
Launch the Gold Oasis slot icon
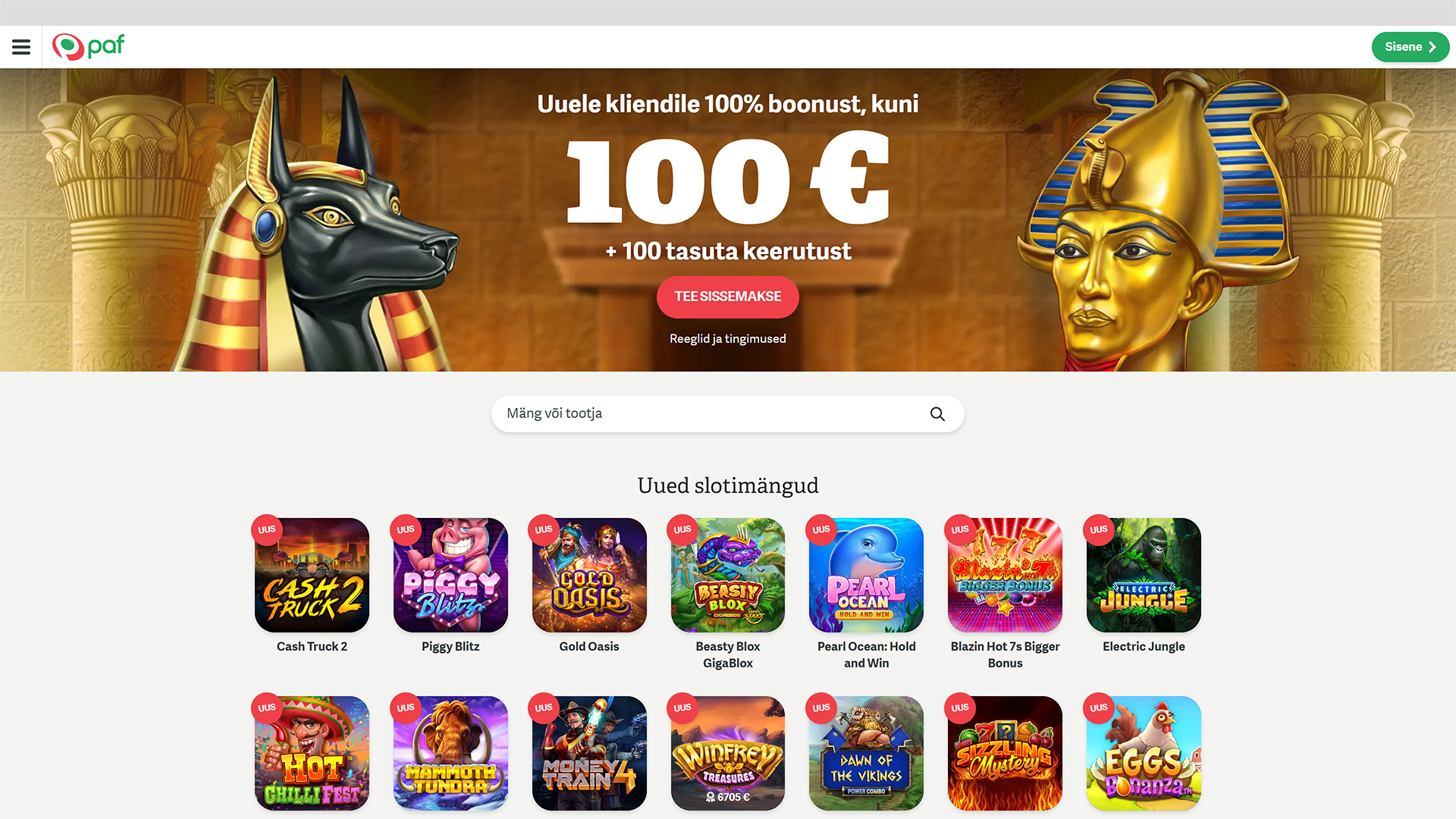pyautogui.click(x=589, y=575)
